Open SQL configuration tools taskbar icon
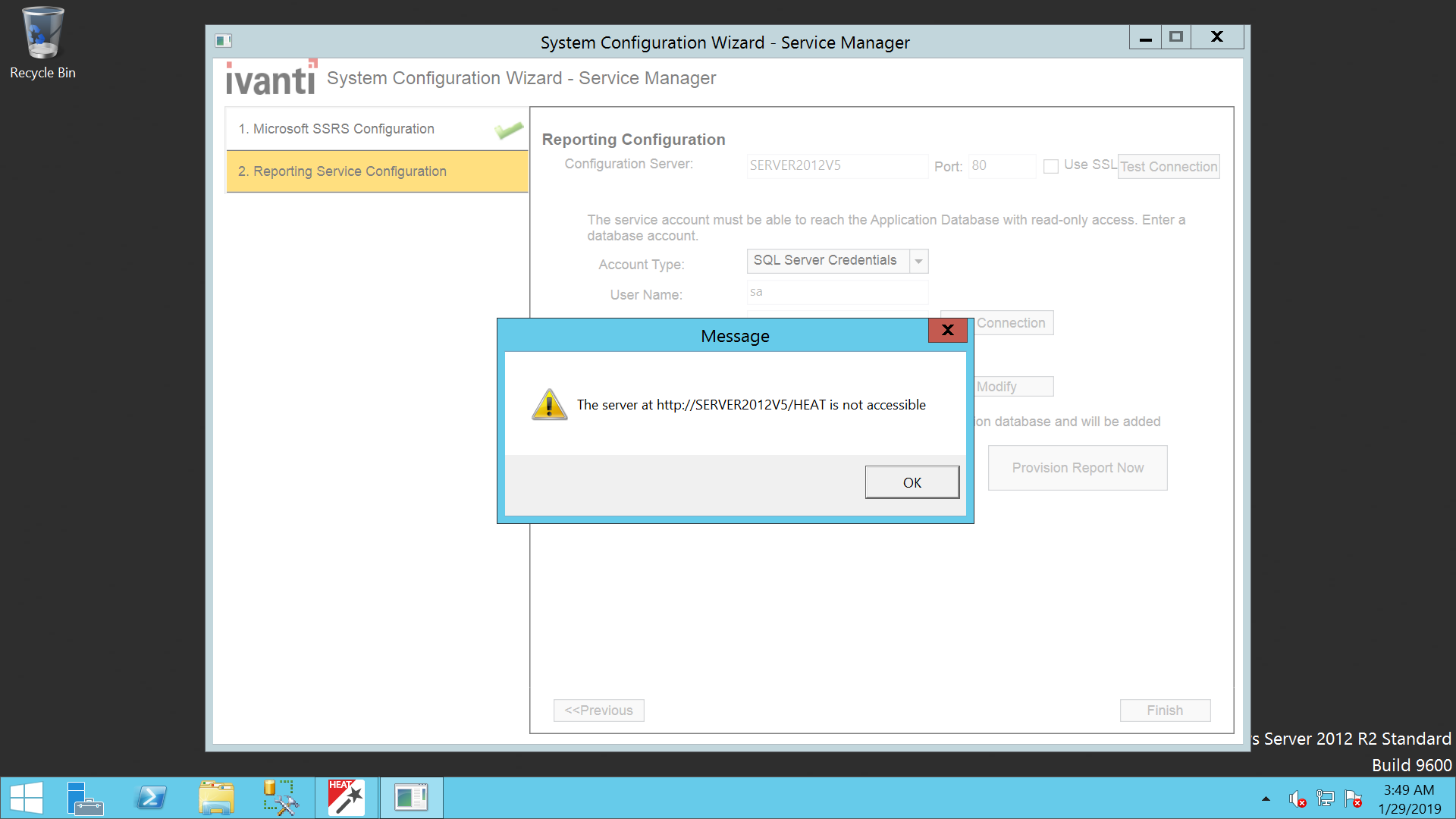 [281, 798]
